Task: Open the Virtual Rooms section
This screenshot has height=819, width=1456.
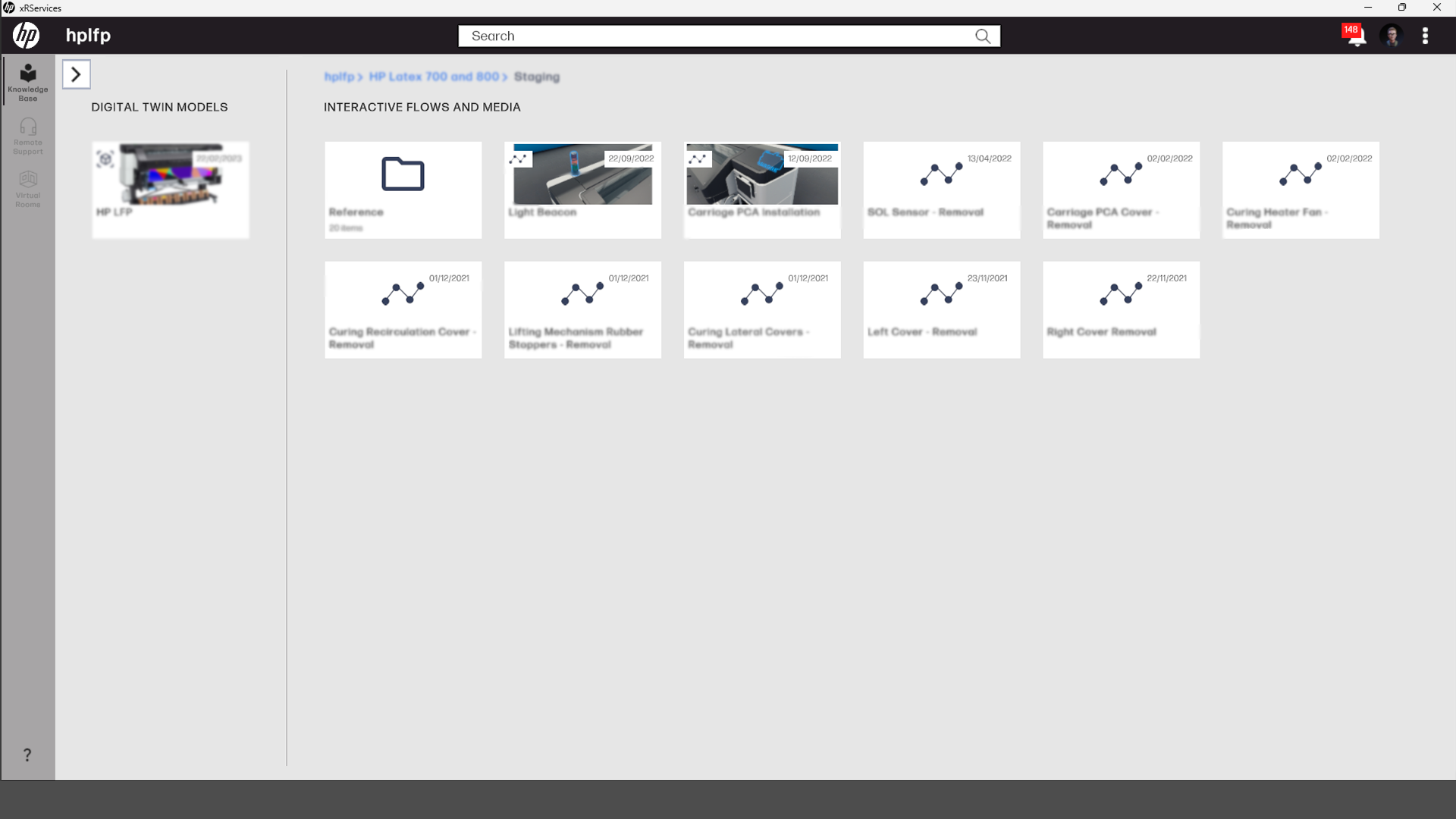Action: (x=27, y=187)
